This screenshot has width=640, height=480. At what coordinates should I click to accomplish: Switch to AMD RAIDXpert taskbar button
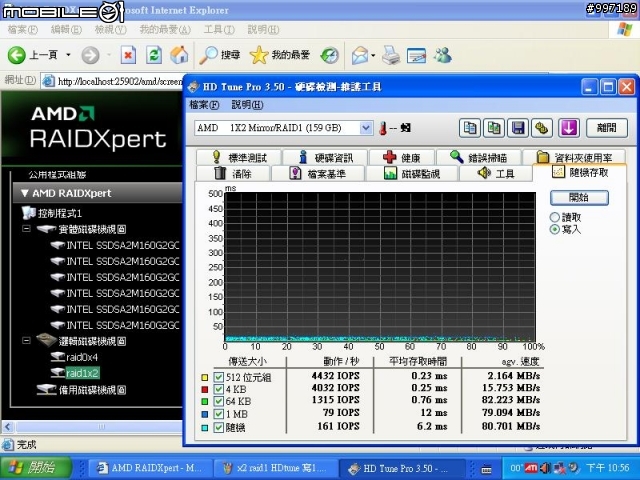pyautogui.click(x=149, y=468)
